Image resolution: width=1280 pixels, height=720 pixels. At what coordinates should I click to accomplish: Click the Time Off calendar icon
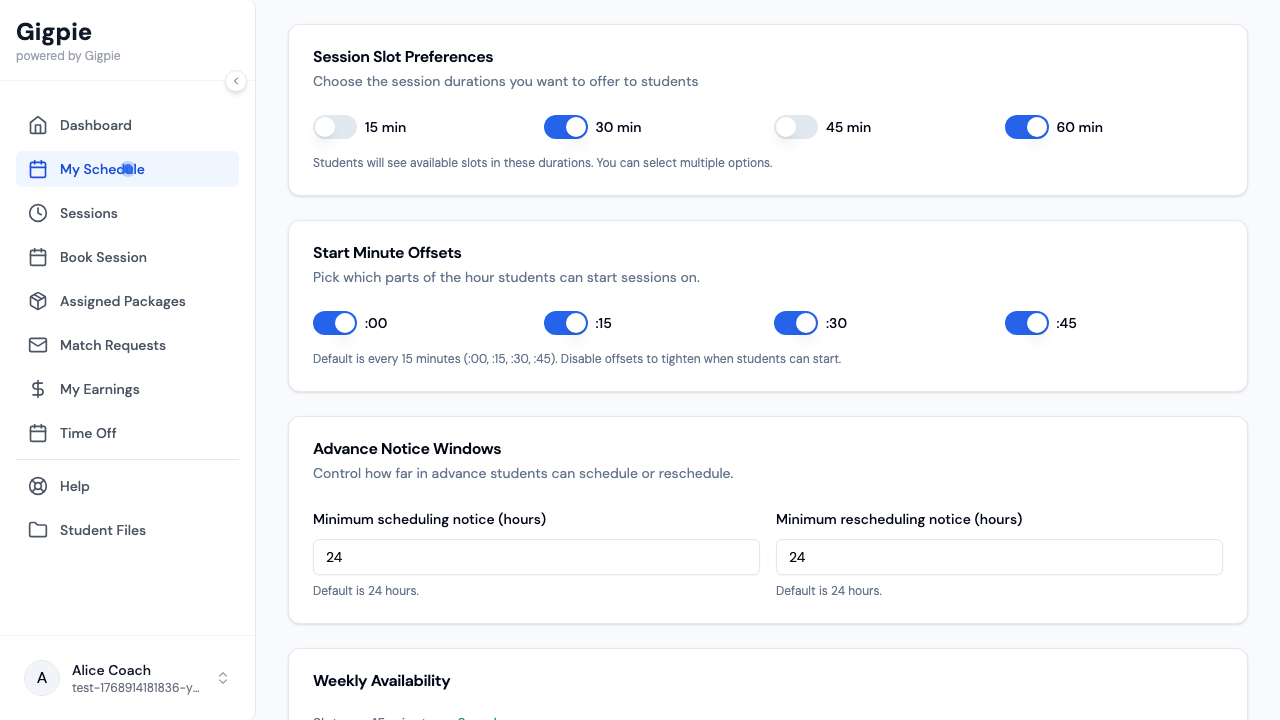[38, 433]
